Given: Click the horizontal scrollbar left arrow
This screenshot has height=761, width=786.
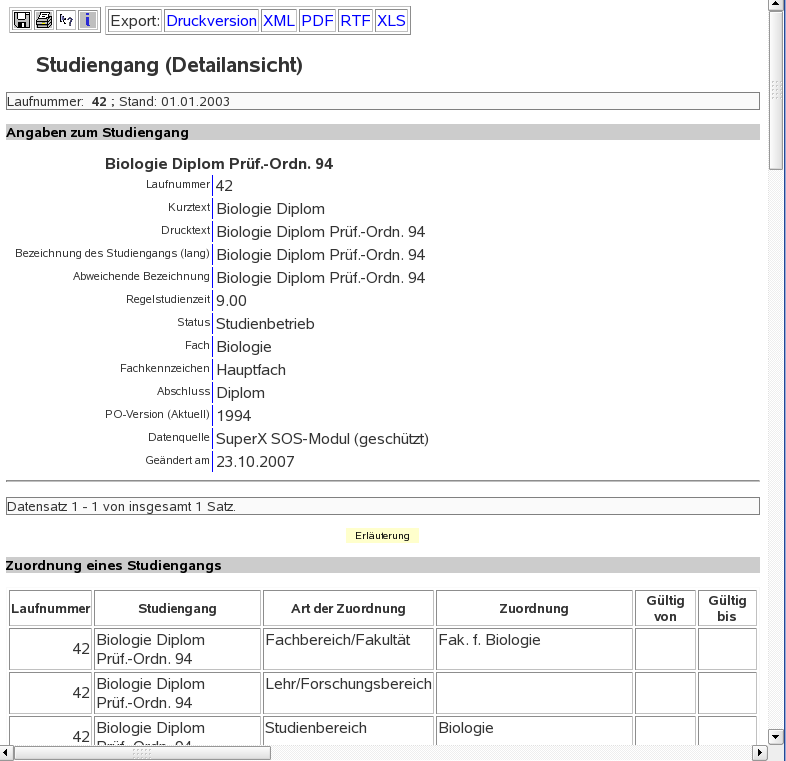Looking at the screenshot, I should 6,752.
